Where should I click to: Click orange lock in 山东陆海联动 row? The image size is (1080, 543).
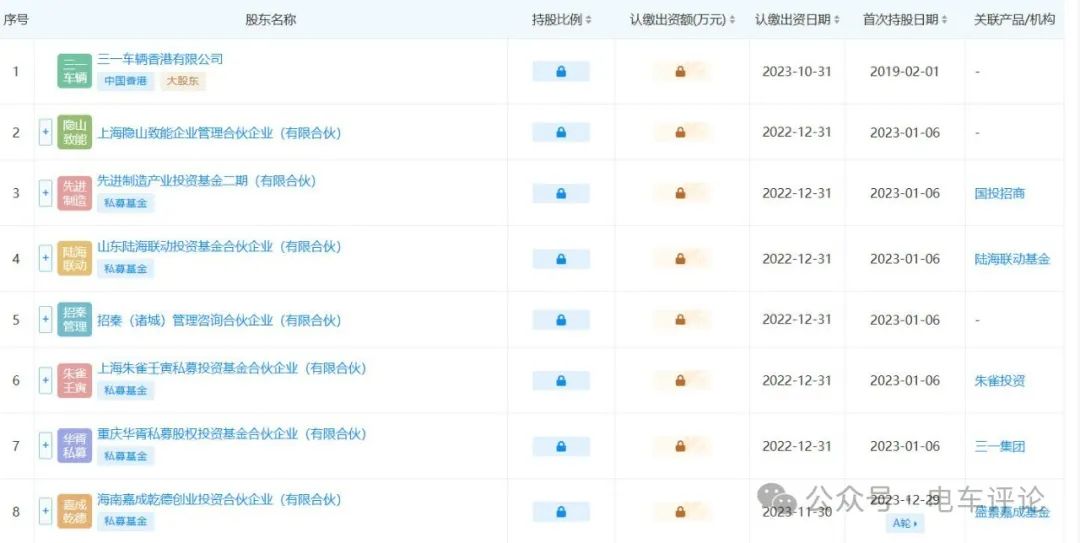click(681, 259)
